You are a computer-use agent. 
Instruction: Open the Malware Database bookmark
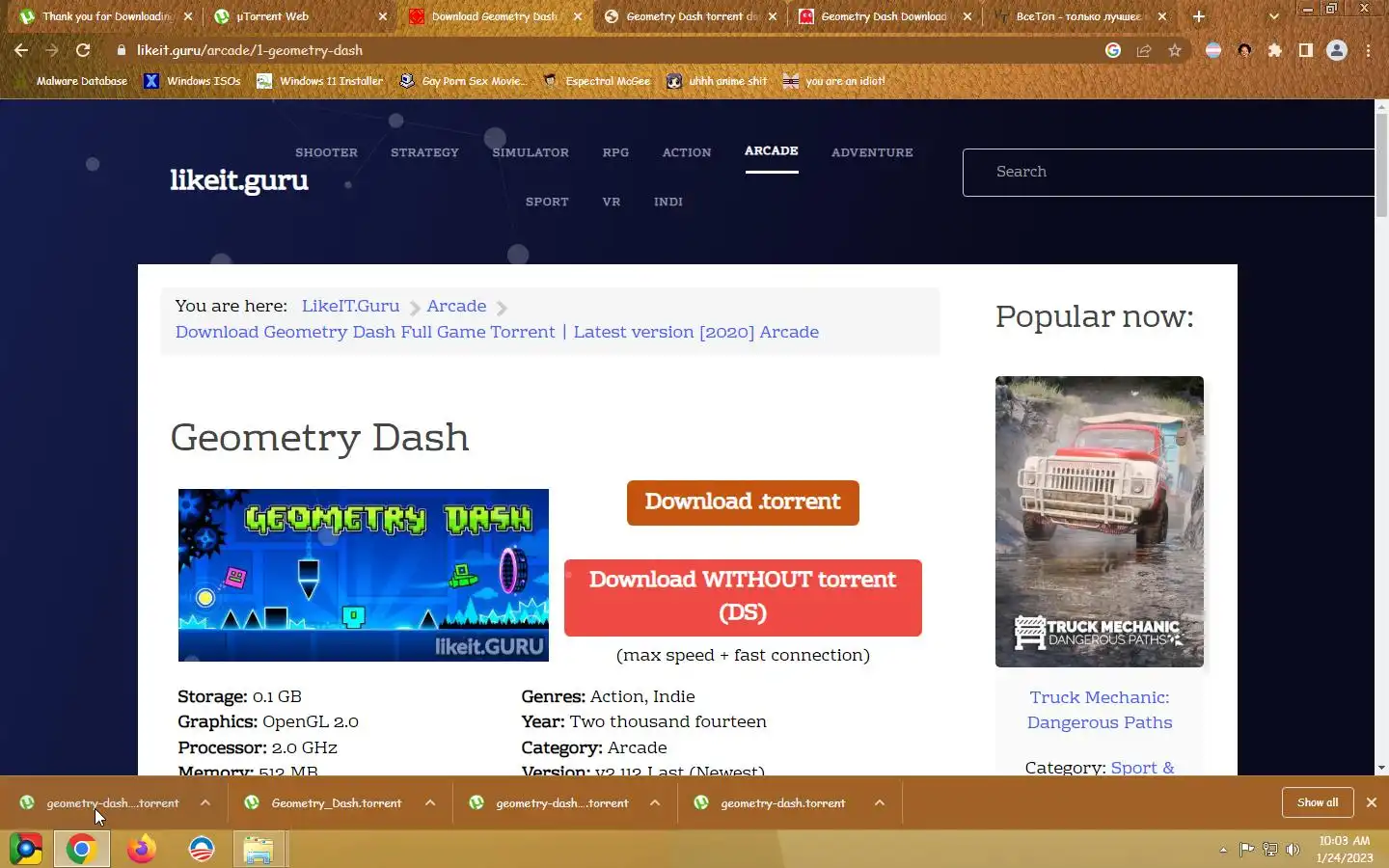[x=73, y=81]
